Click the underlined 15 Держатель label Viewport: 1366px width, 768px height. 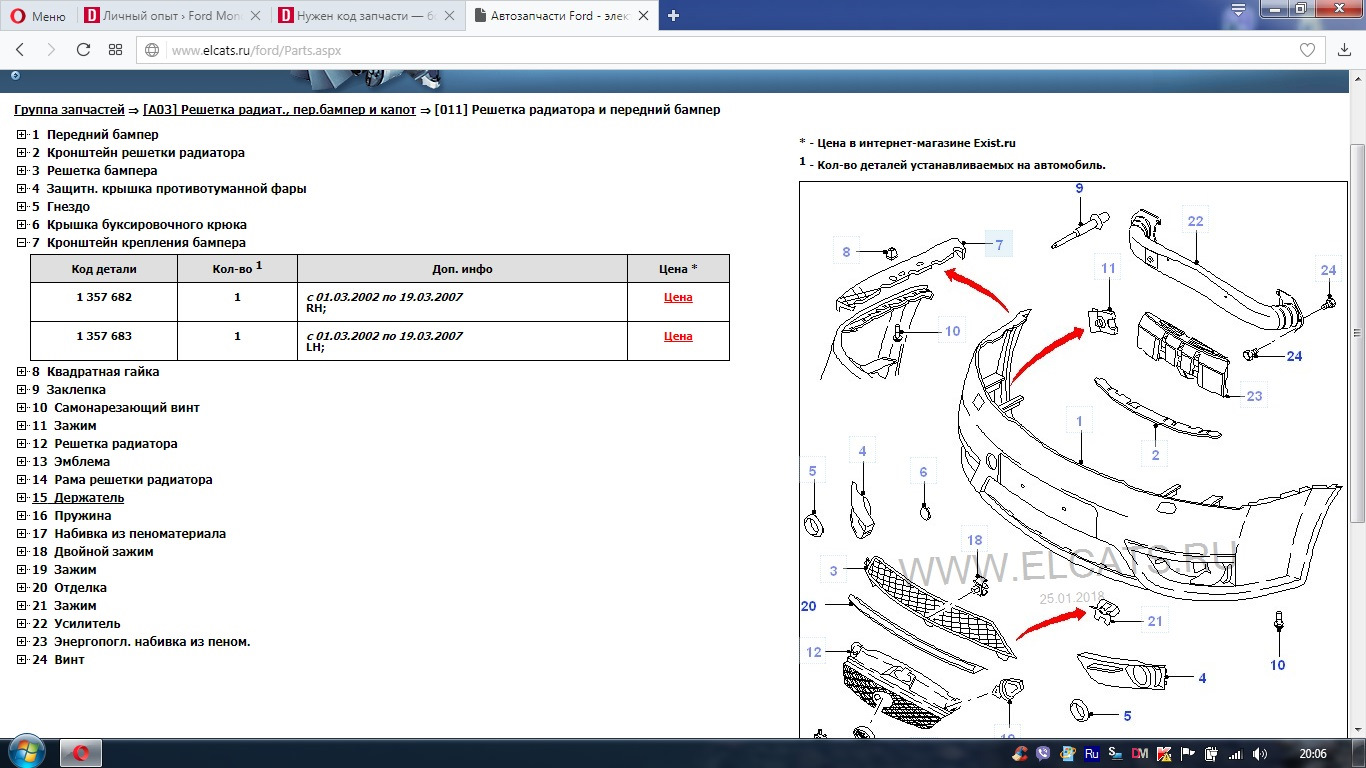pyautogui.click(x=78, y=498)
